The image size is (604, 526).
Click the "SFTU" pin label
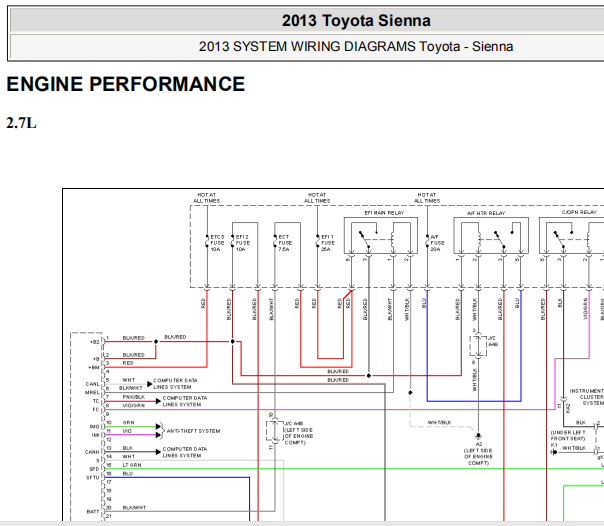click(x=93, y=477)
